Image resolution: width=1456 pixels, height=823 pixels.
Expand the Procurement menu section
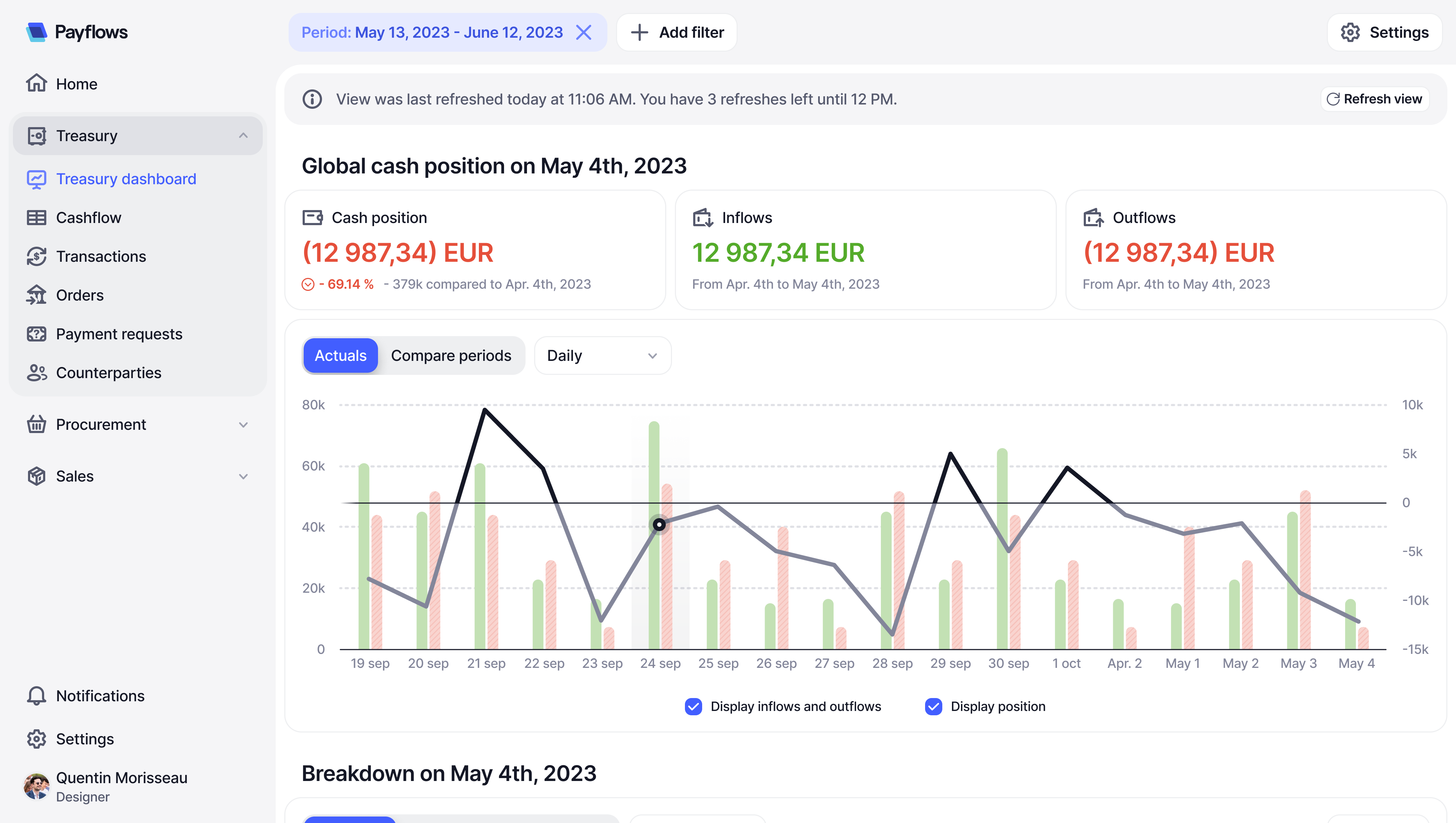(243, 424)
